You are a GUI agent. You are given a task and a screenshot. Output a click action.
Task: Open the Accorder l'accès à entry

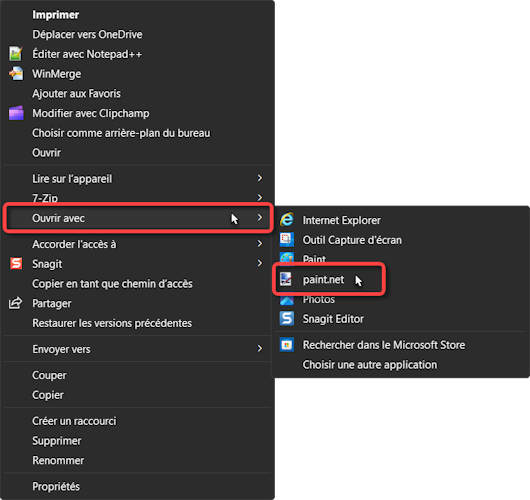click(138, 244)
